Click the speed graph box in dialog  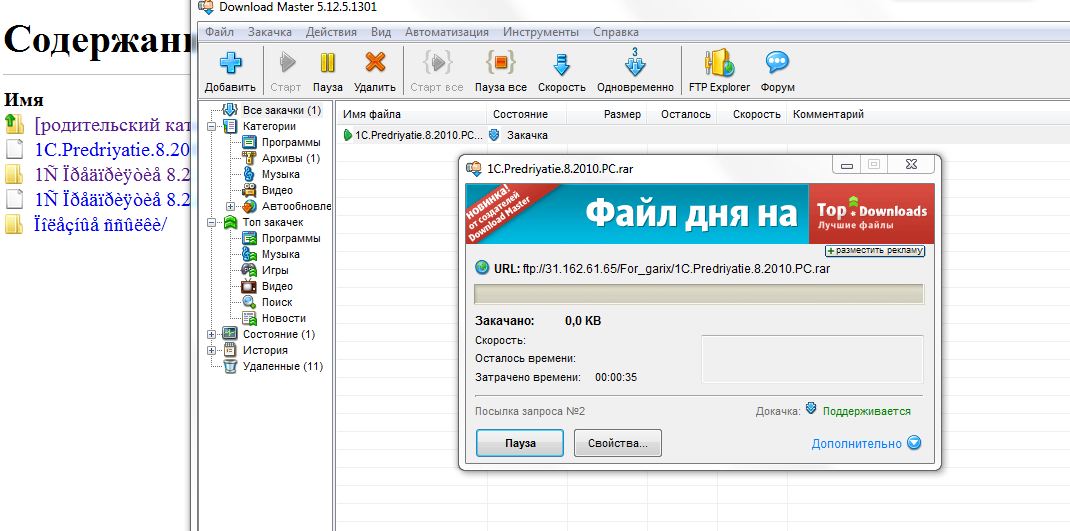click(813, 359)
